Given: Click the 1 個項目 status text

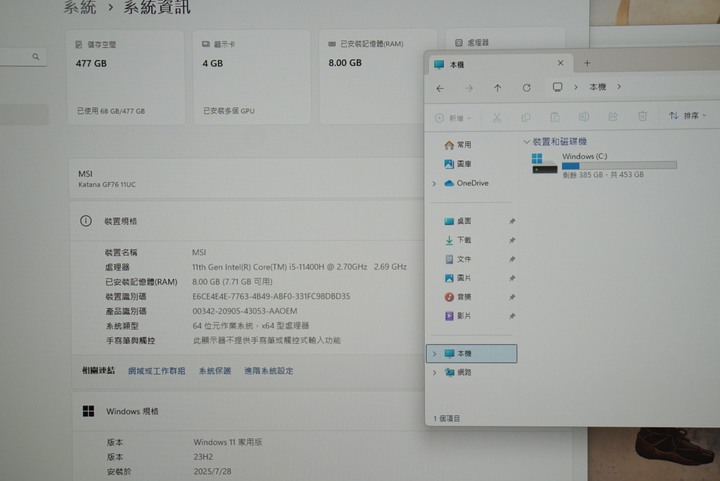Looking at the screenshot, I should [x=446, y=419].
